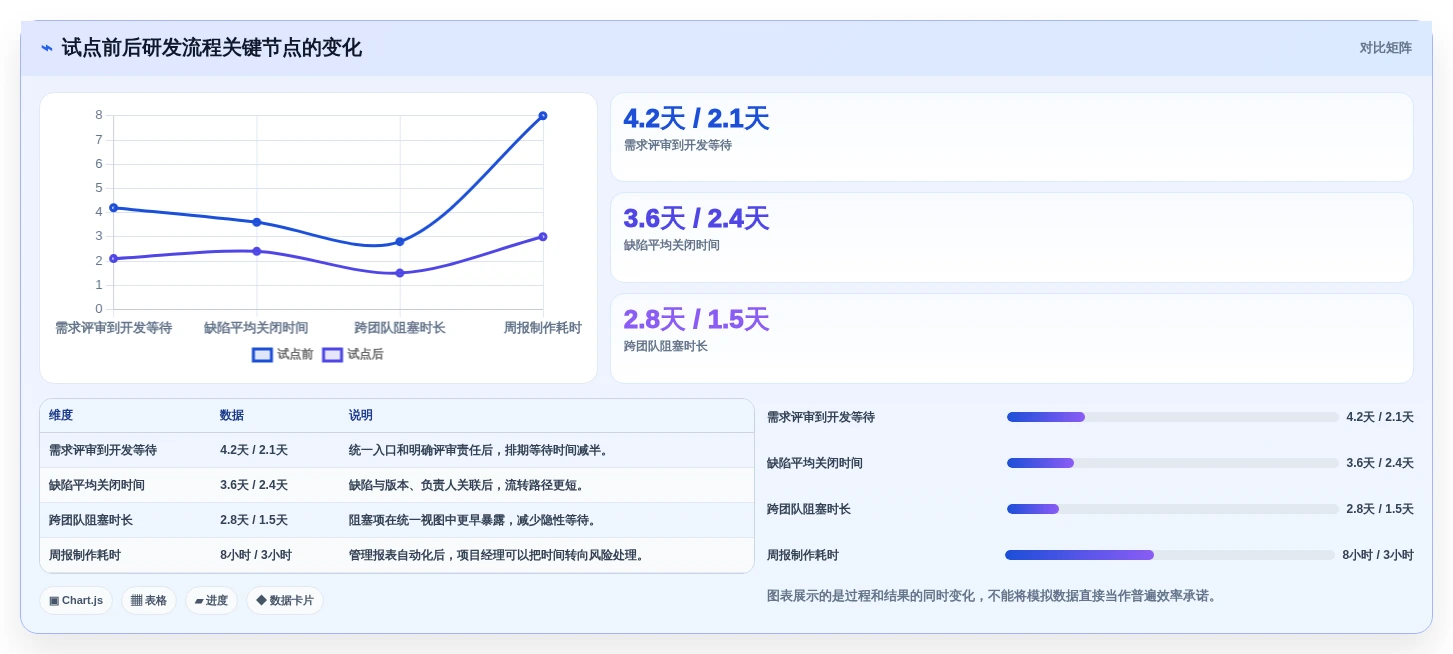Click chart axis label 需求评审到开发等待
The width and height of the screenshot is (1453, 654).
coord(113,328)
